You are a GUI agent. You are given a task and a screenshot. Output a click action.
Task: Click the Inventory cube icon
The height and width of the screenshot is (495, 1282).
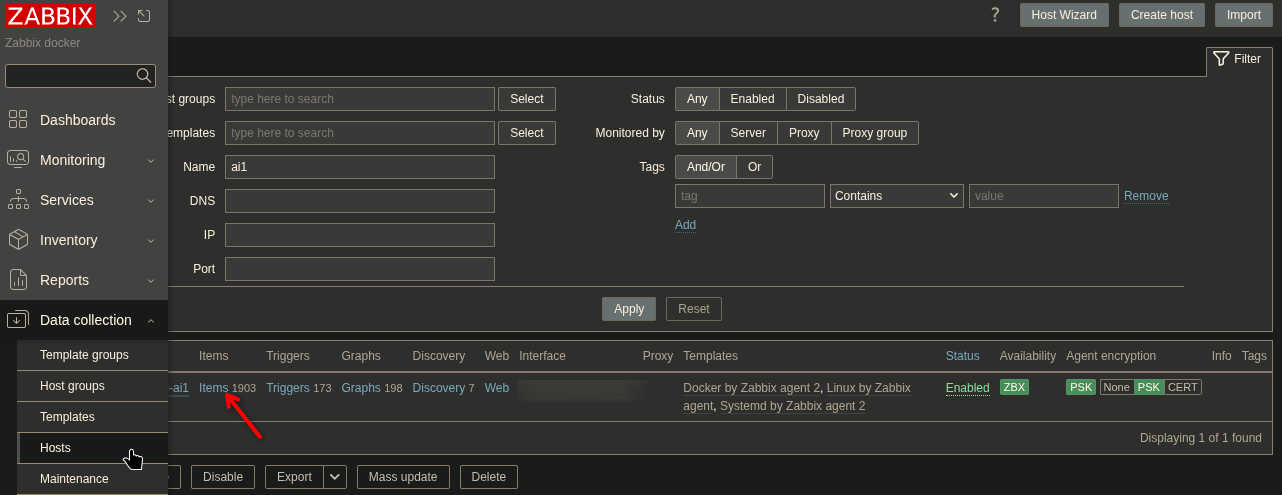tap(18, 240)
